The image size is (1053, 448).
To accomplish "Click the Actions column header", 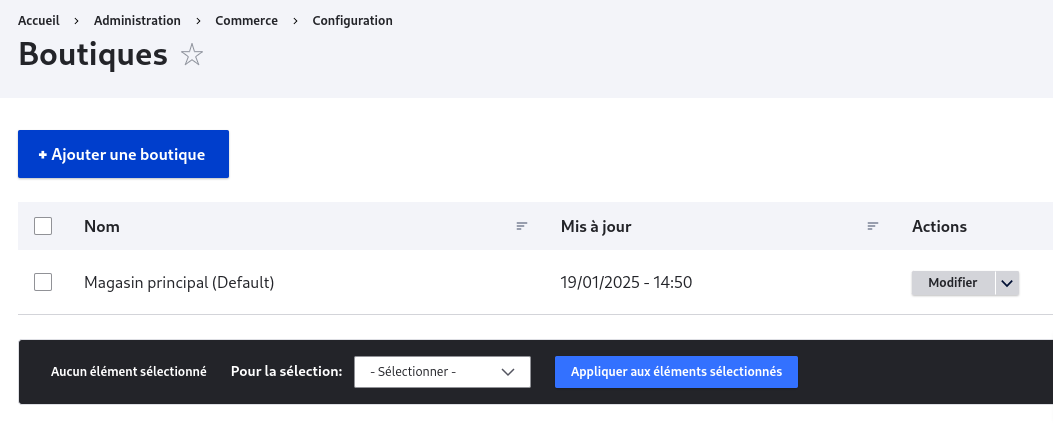I will 939,226.
